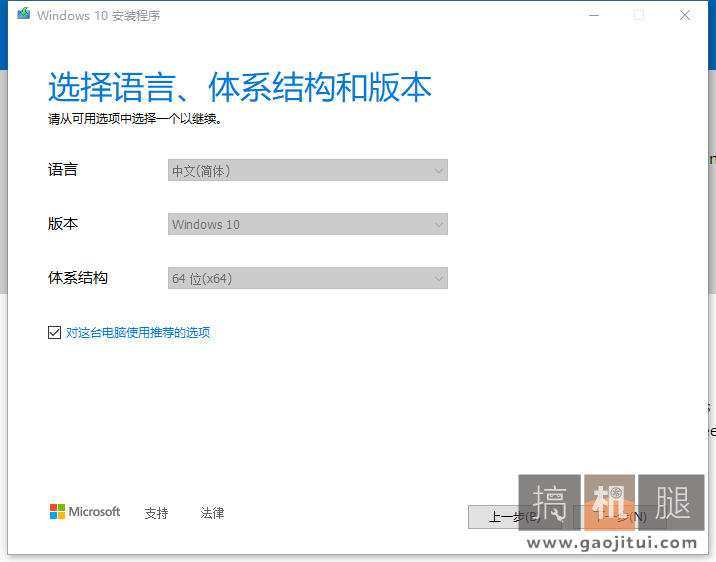Screen dimensions: 716x562
Task: Minimize the Windows 10 setup window
Action: pos(594,16)
